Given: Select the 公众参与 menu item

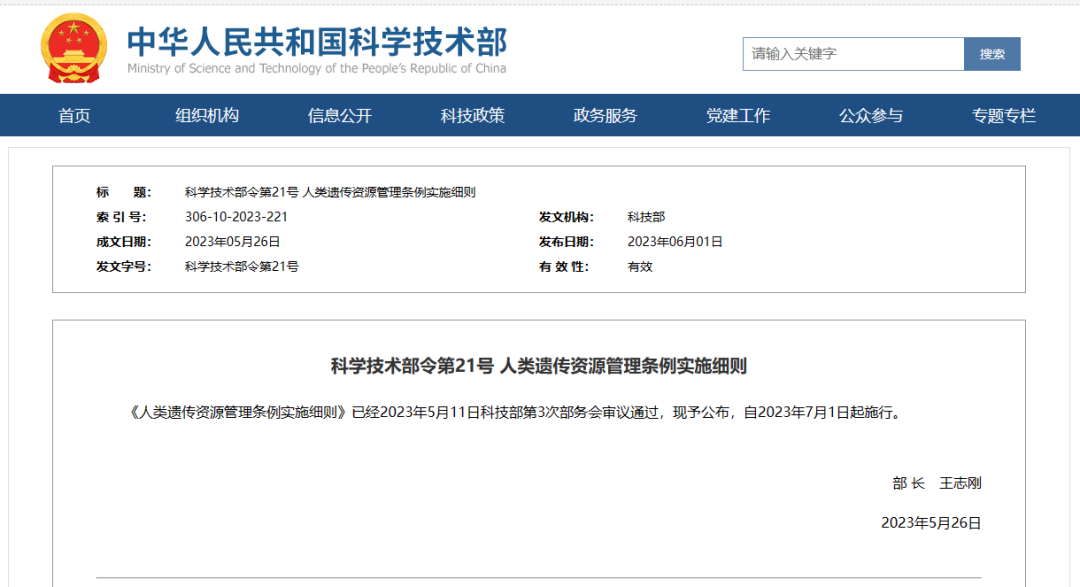Looking at the screenshot, I should click(x=871, y=116).
